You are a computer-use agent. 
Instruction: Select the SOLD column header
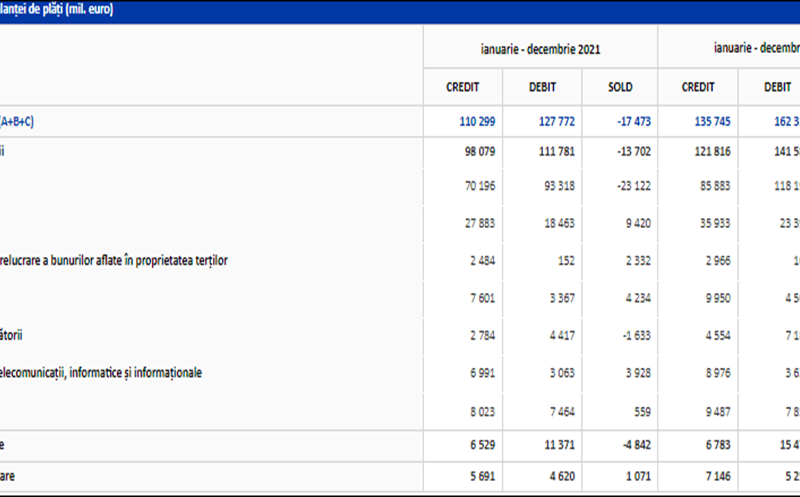(x=619, y=87)
